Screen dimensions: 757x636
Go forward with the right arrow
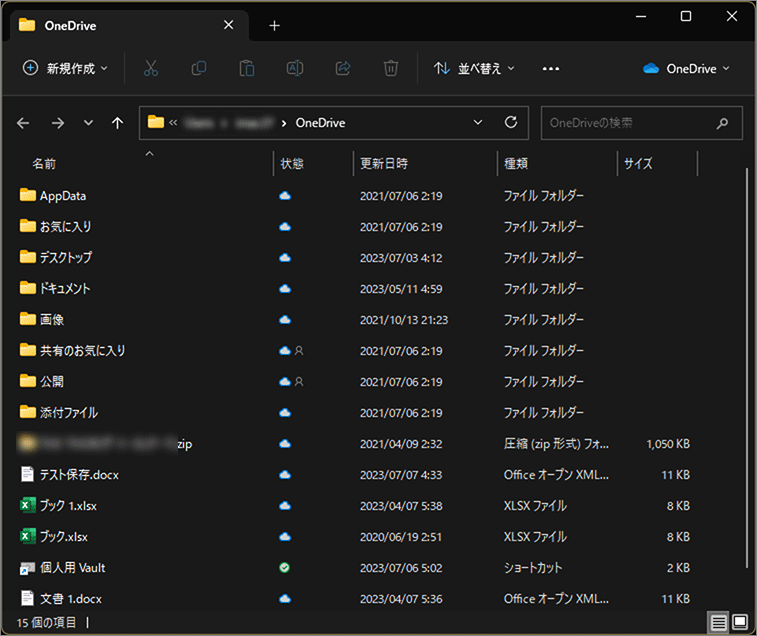[57, 123]
